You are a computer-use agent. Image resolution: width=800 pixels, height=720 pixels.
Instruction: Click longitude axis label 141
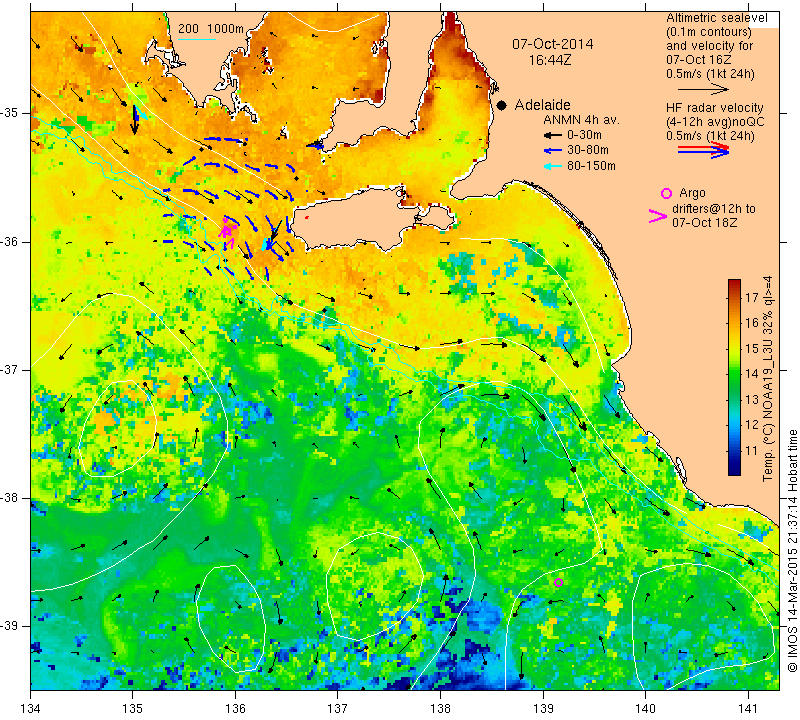tap(748, 709)
